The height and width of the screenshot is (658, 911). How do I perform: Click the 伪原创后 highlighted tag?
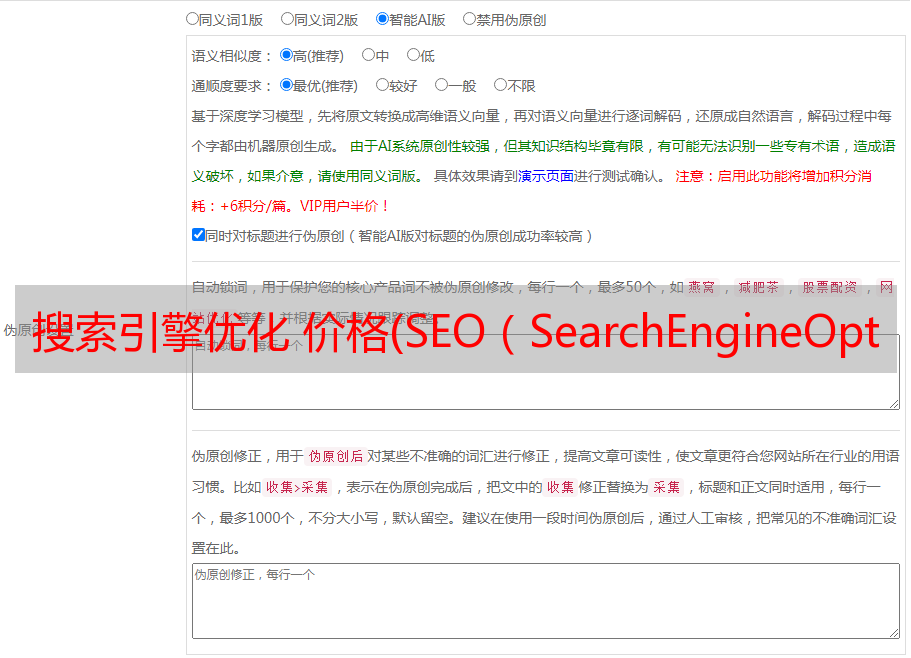pyautogui.click(x=335, y=456)
